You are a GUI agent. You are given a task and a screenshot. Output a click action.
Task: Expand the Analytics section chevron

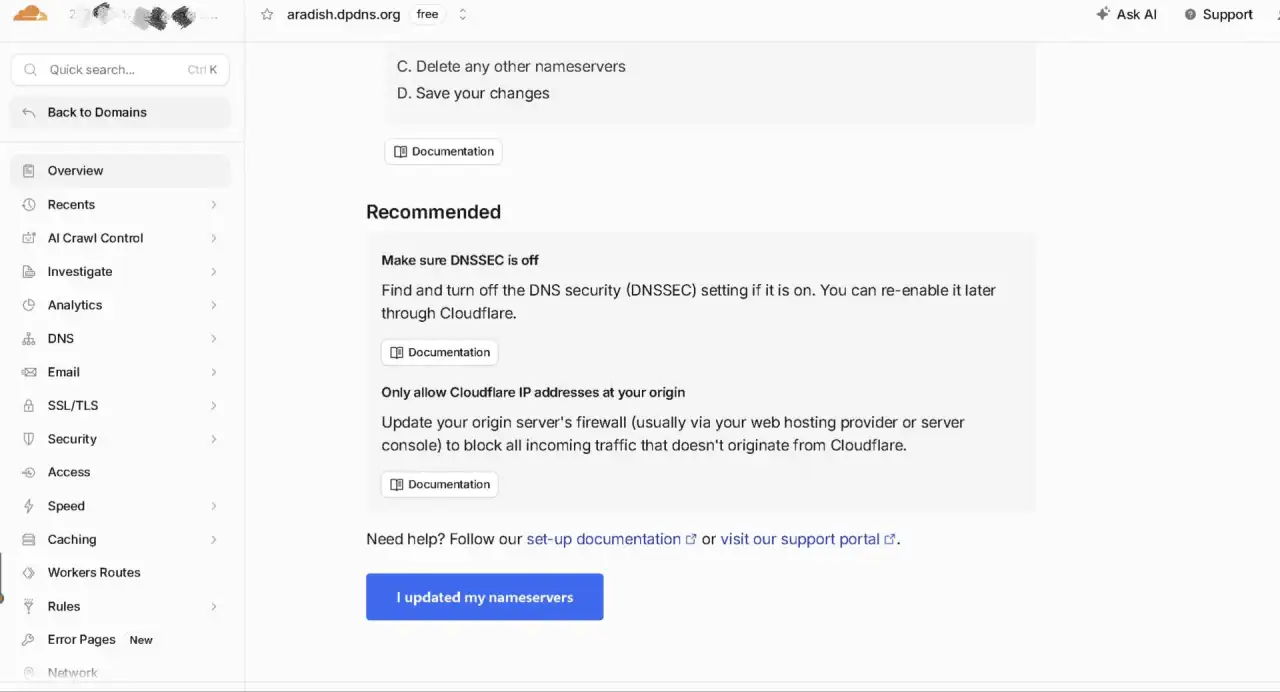coord(214,305)
